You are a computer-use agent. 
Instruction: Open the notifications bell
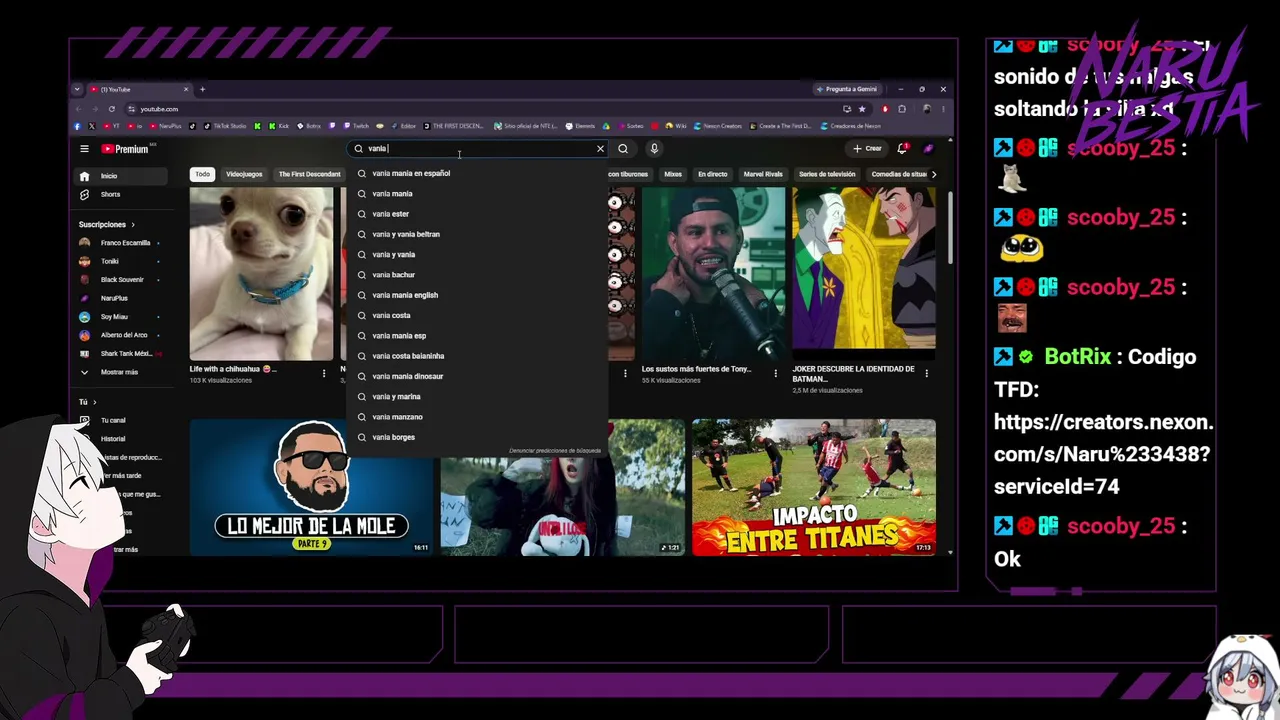coord(902,149)
